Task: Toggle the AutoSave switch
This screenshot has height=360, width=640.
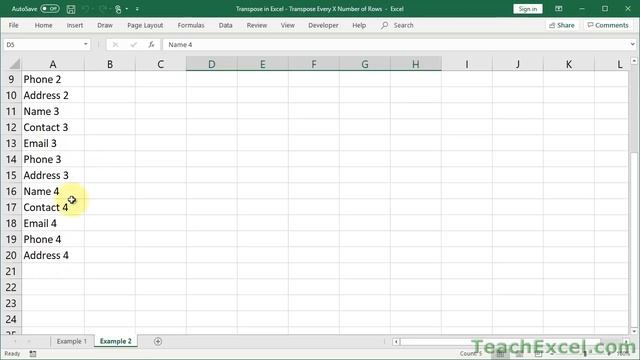Action: point(50,9)
